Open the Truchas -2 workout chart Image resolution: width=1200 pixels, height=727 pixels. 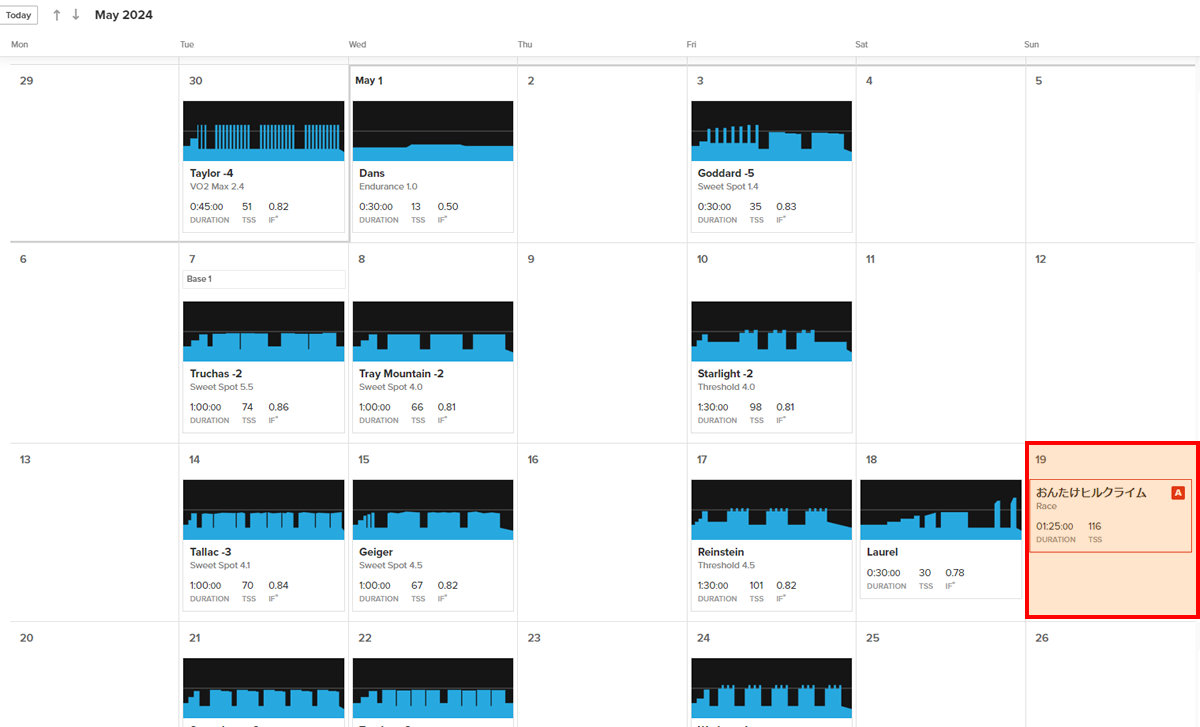(x=264, y=332)
